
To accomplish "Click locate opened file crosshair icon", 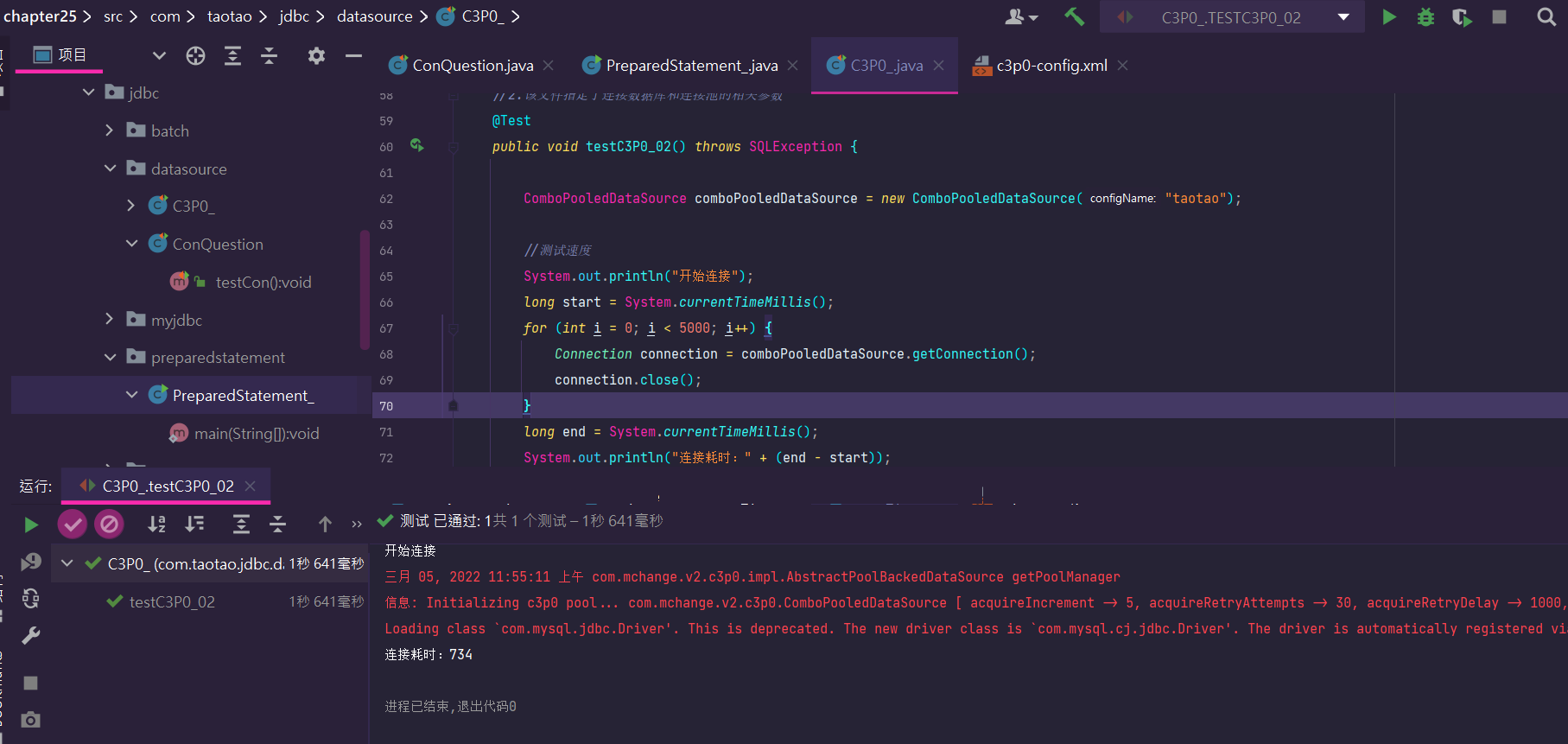I will tap(196, 55).
